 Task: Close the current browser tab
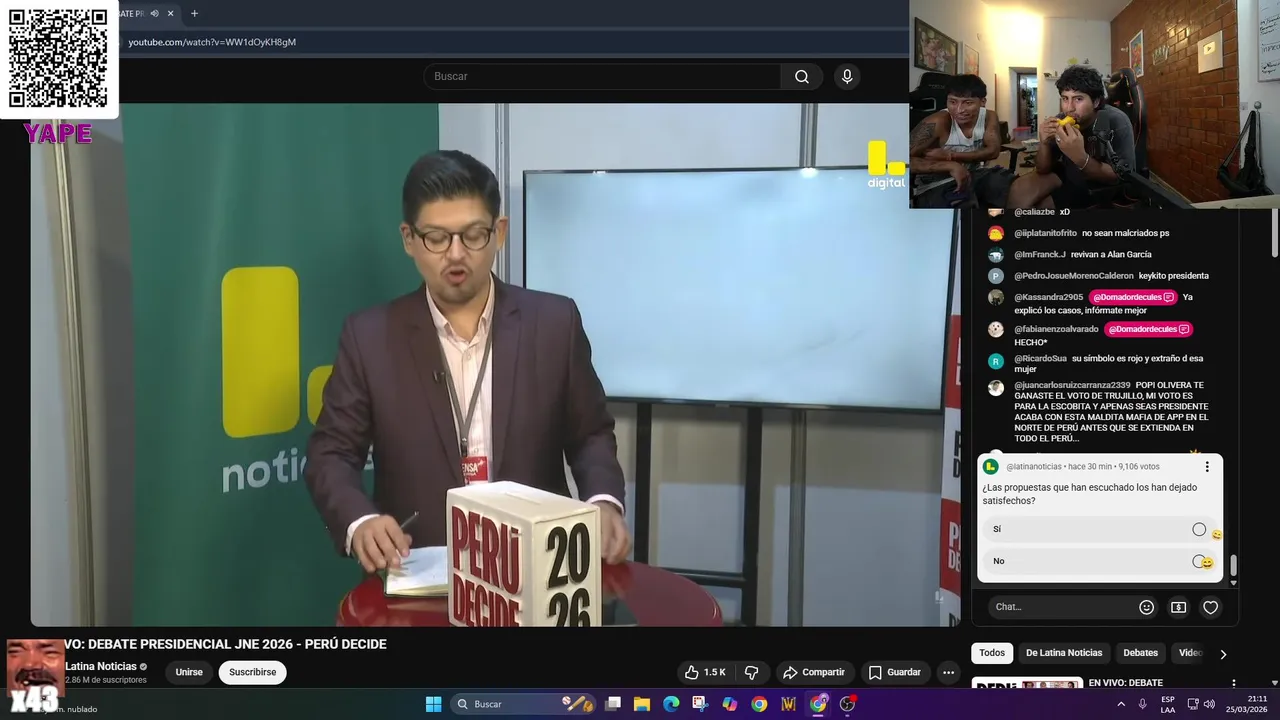pyautogui.click(x=170, y=14)
